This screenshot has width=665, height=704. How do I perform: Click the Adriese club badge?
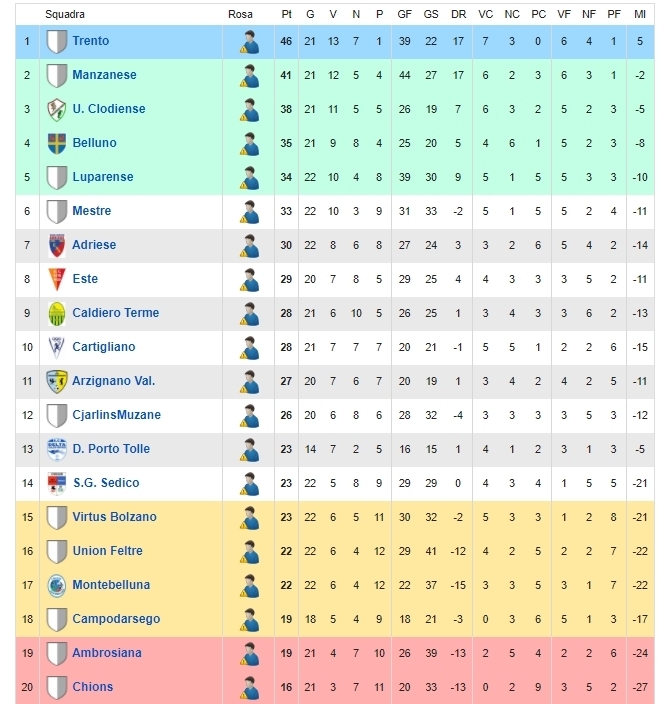[x=57, y=246]
